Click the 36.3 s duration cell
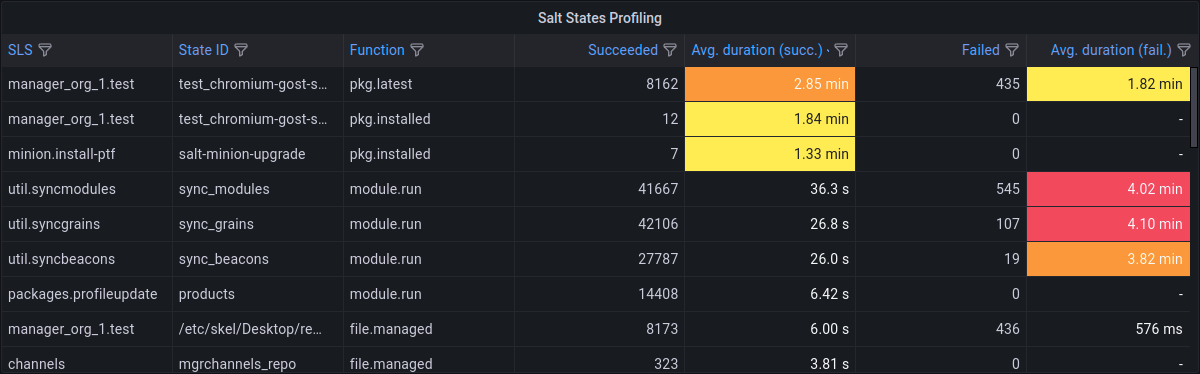The width and height of the screenshot is (1200, 374). tap(770, 189)
